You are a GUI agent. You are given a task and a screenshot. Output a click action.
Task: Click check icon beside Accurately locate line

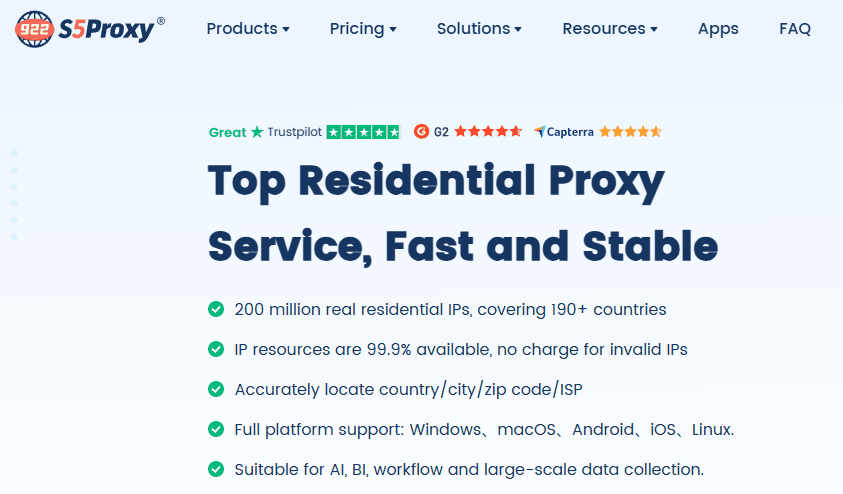(216, 389)
